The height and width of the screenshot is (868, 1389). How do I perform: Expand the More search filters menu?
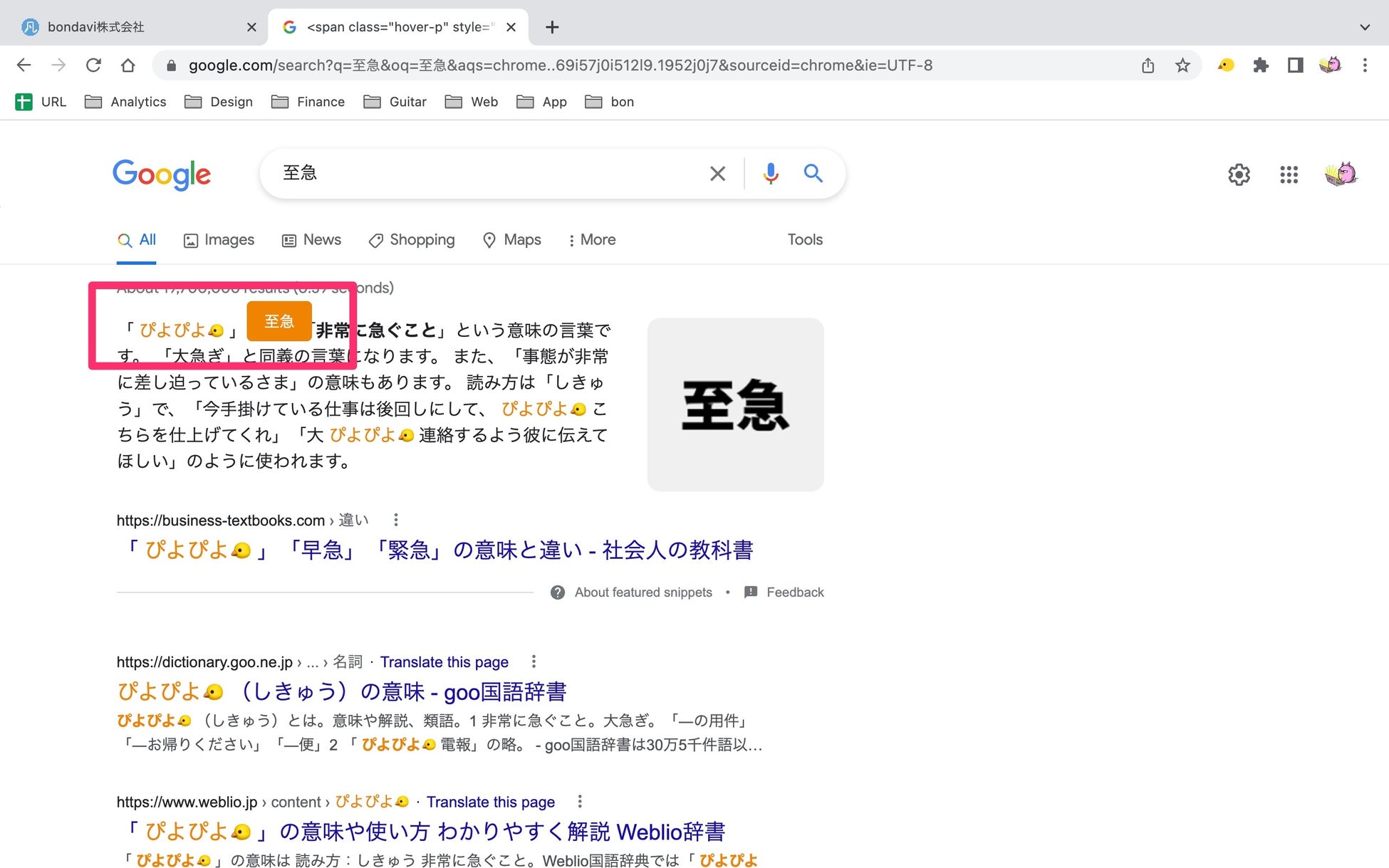591,240
